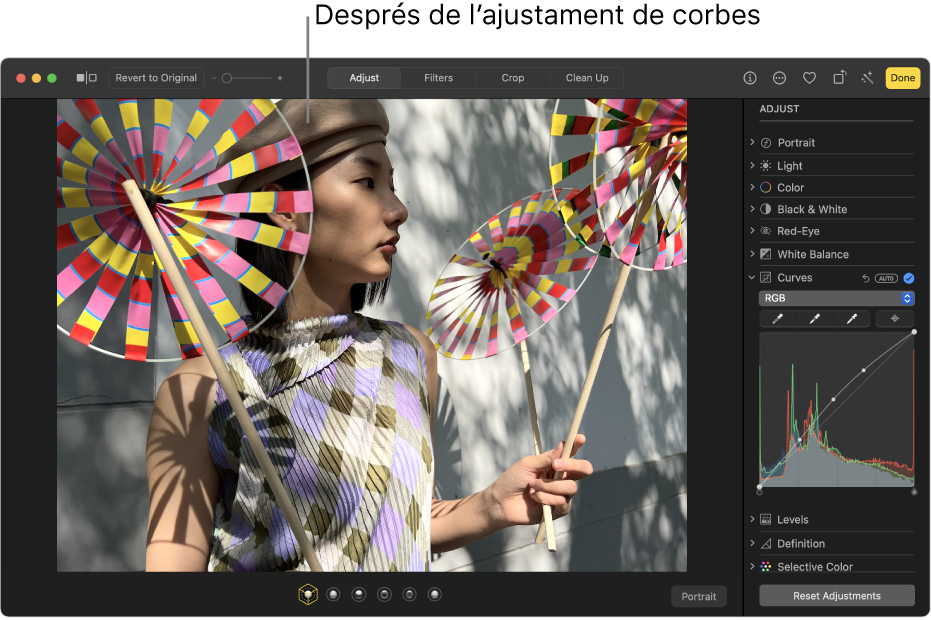Click the white point handle below histogram

[x=914, y=491]
